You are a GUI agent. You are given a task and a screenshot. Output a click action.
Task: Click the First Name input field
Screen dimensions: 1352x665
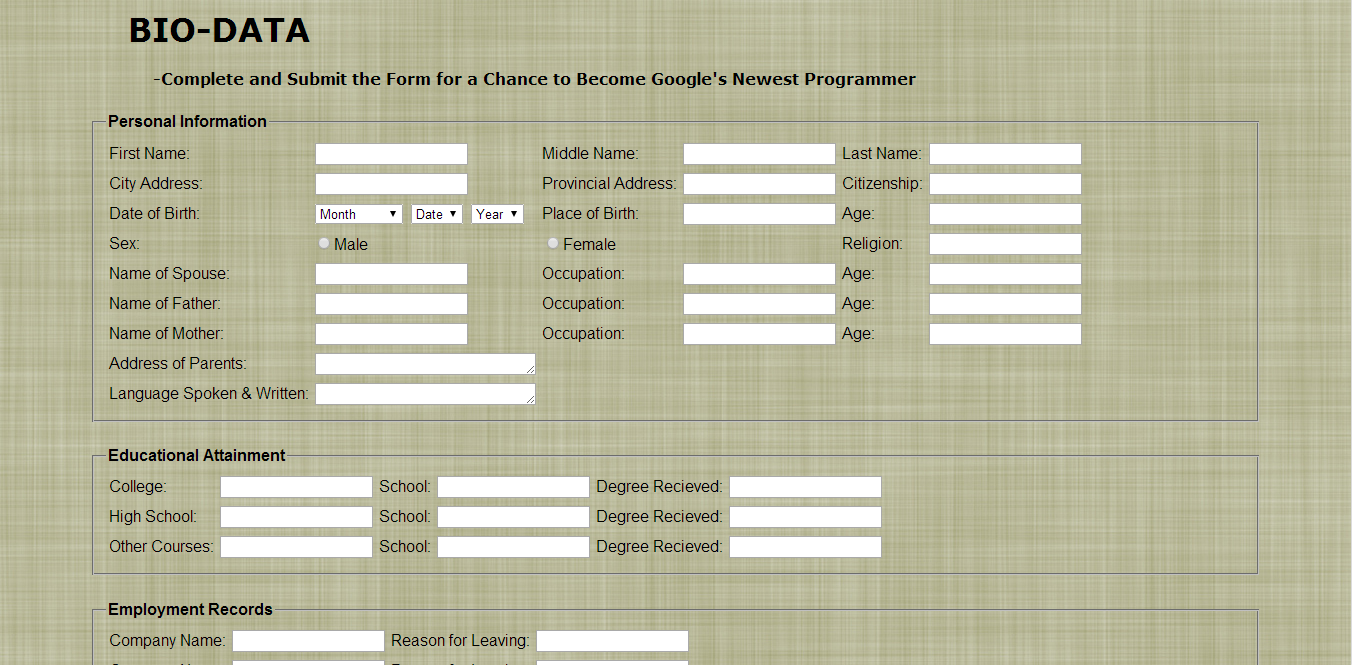click(x=391, y=154)
